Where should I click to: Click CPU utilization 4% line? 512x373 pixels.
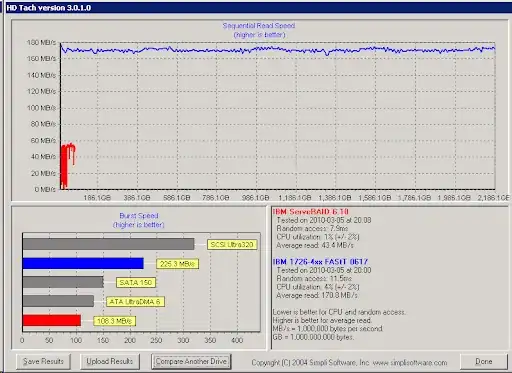tap(318, 287)
